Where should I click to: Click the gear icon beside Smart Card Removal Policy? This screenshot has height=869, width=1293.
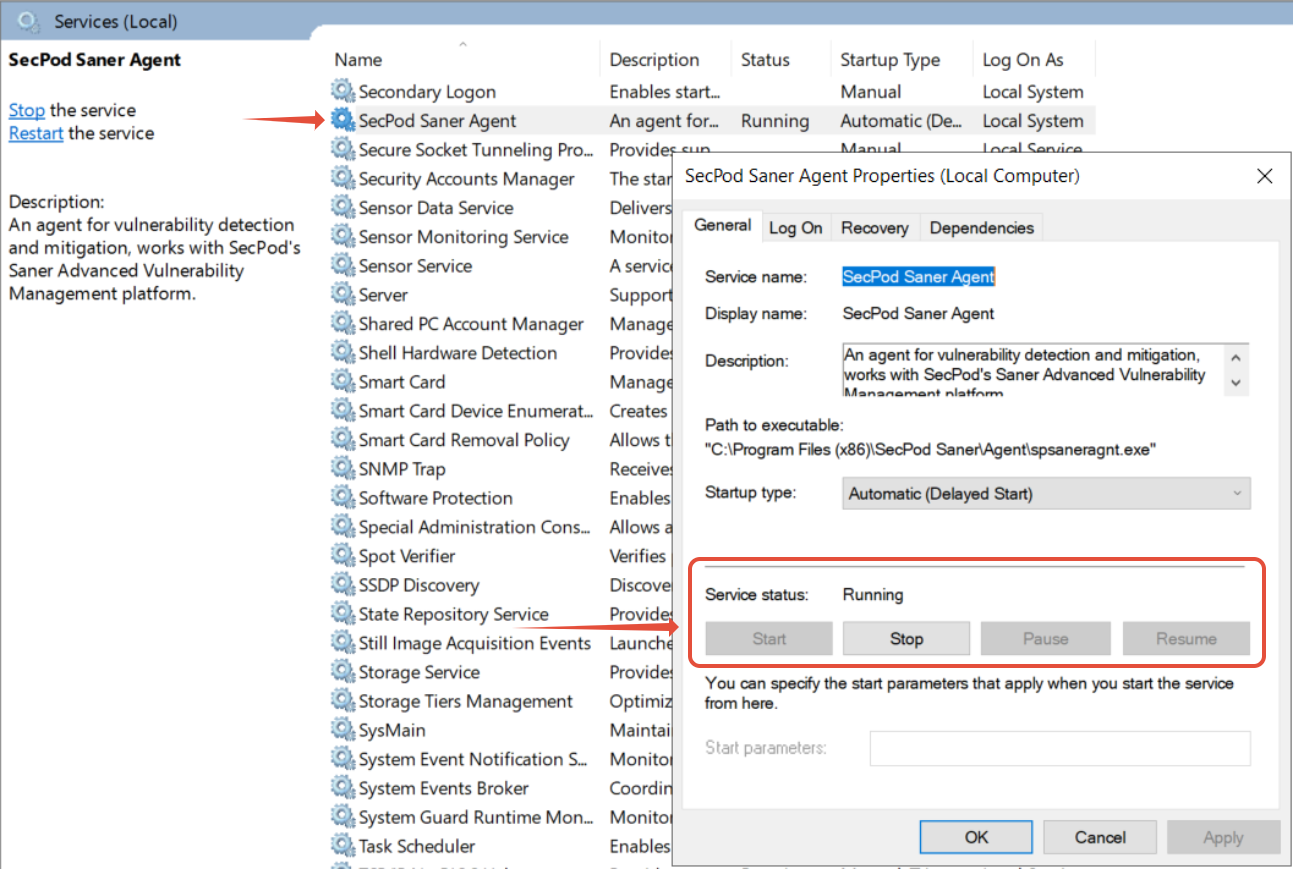pyautogui.click(x=343, y=440)
